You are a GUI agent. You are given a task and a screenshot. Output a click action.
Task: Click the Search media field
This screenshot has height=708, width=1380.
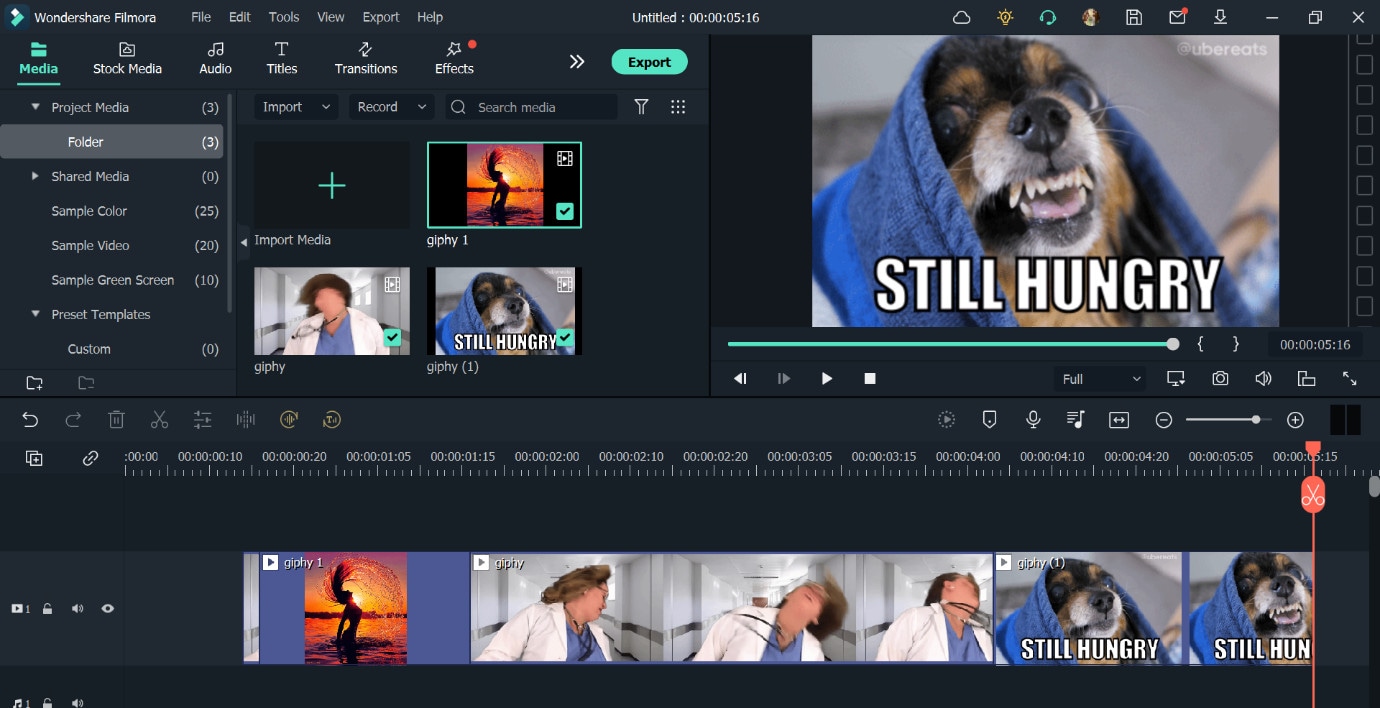tap(531, 107)
